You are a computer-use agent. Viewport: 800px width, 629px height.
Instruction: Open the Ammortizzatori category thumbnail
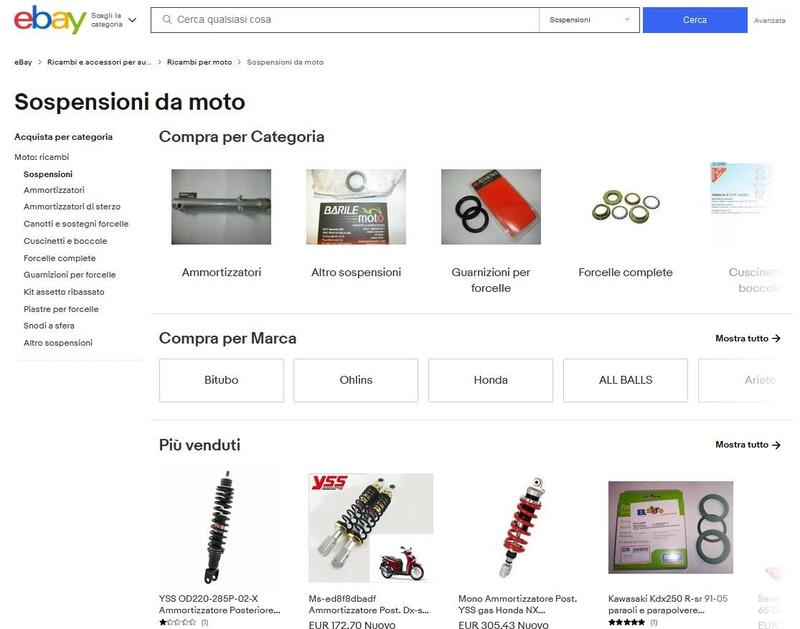click(x=221, y=207)
